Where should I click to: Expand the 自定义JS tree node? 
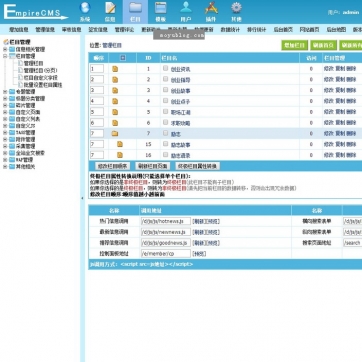(x=5, y=126)
